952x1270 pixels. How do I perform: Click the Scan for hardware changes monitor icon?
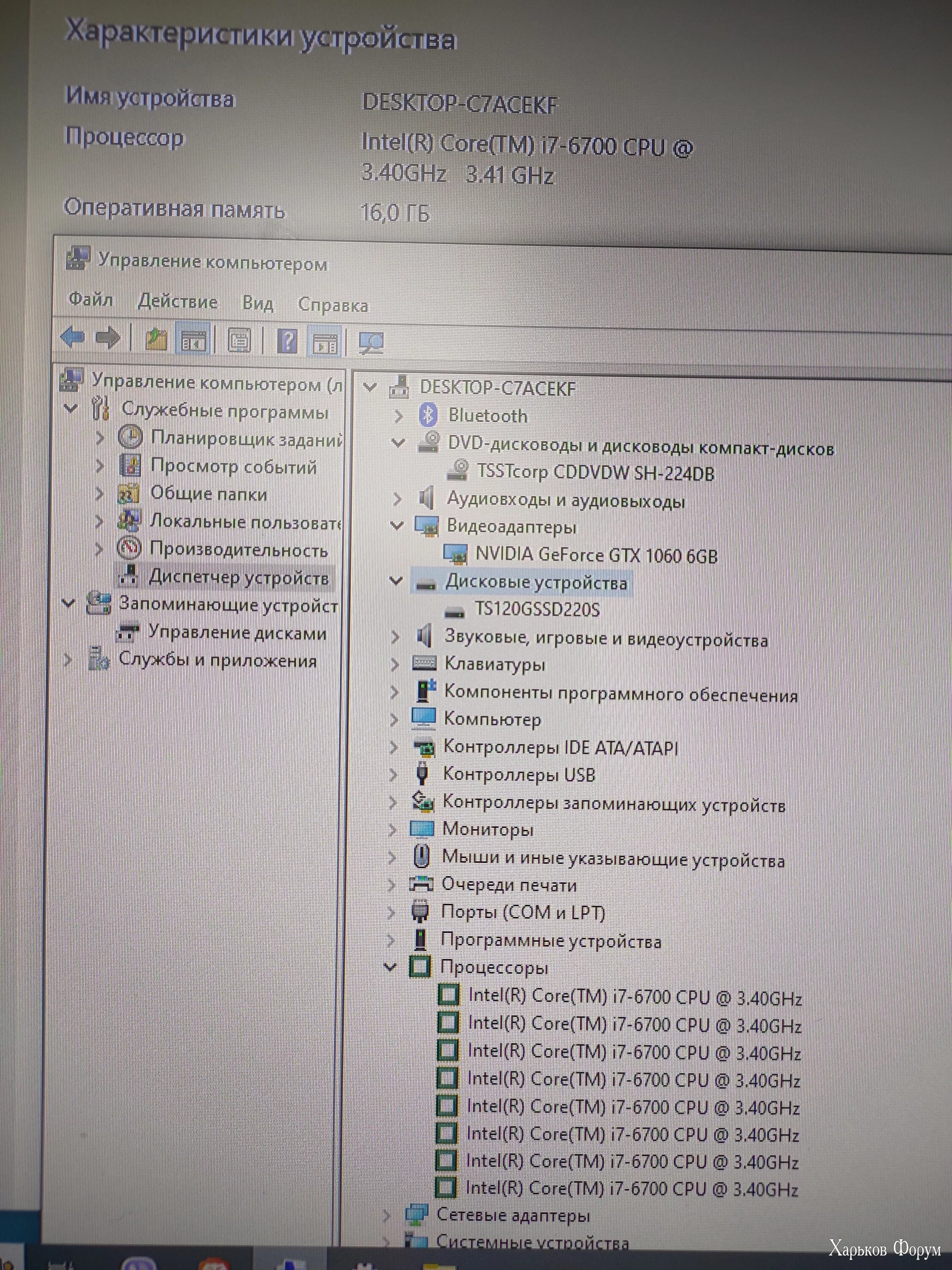[x=371, y=343]
